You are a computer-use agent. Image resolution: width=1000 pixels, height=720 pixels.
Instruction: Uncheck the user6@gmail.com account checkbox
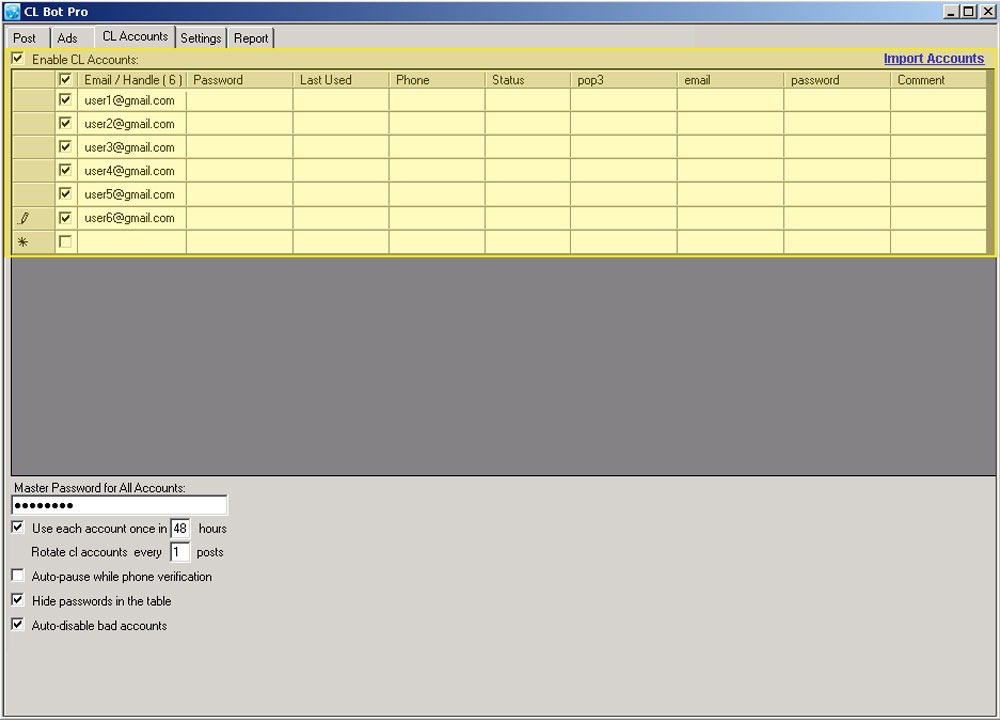(x=65, y=218)
